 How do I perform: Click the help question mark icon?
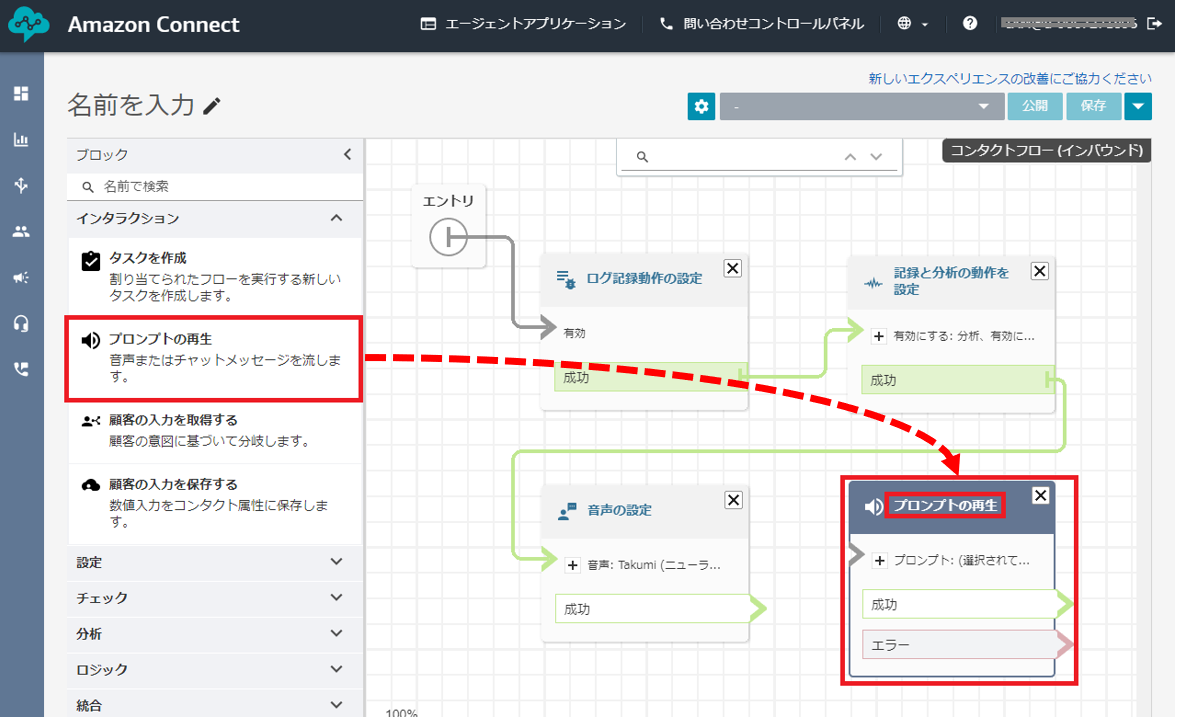970,23
